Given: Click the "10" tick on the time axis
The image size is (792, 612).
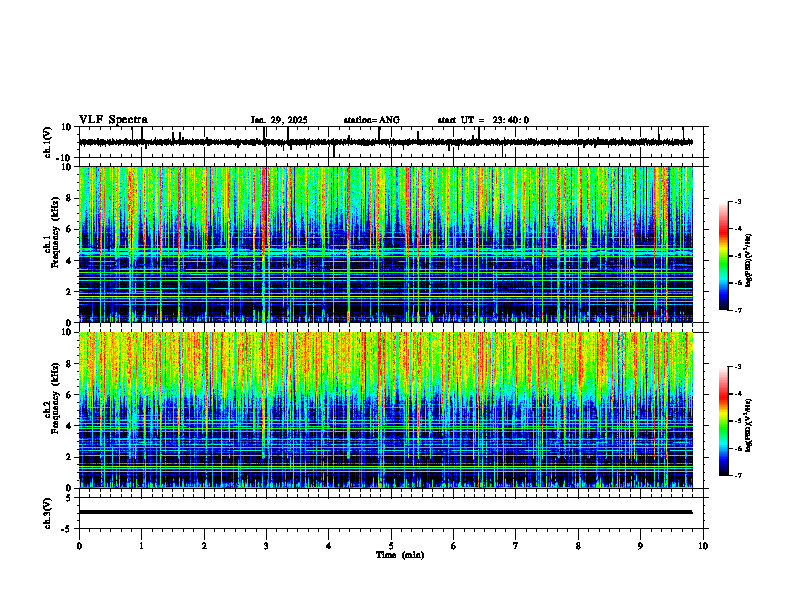Looking at the screenshot, I should pyautogui.click(x=703, y=546).
